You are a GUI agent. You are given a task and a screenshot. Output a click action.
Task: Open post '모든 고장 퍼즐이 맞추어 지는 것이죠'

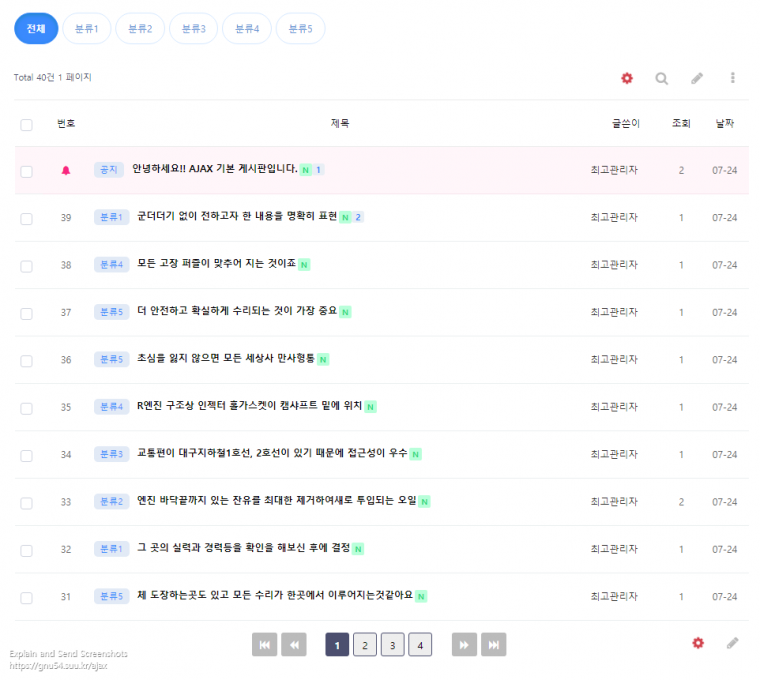pyautogui.click(x=217, y=263)
